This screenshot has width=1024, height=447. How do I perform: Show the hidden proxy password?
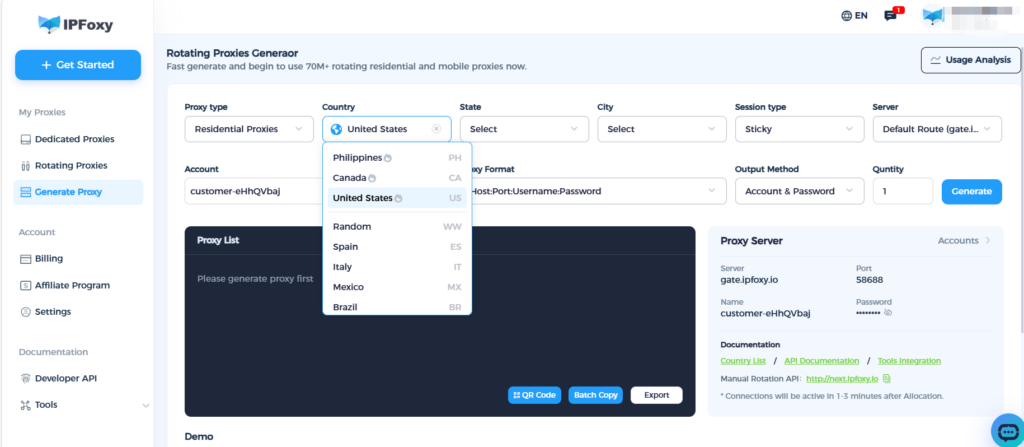tap(888, 313)
